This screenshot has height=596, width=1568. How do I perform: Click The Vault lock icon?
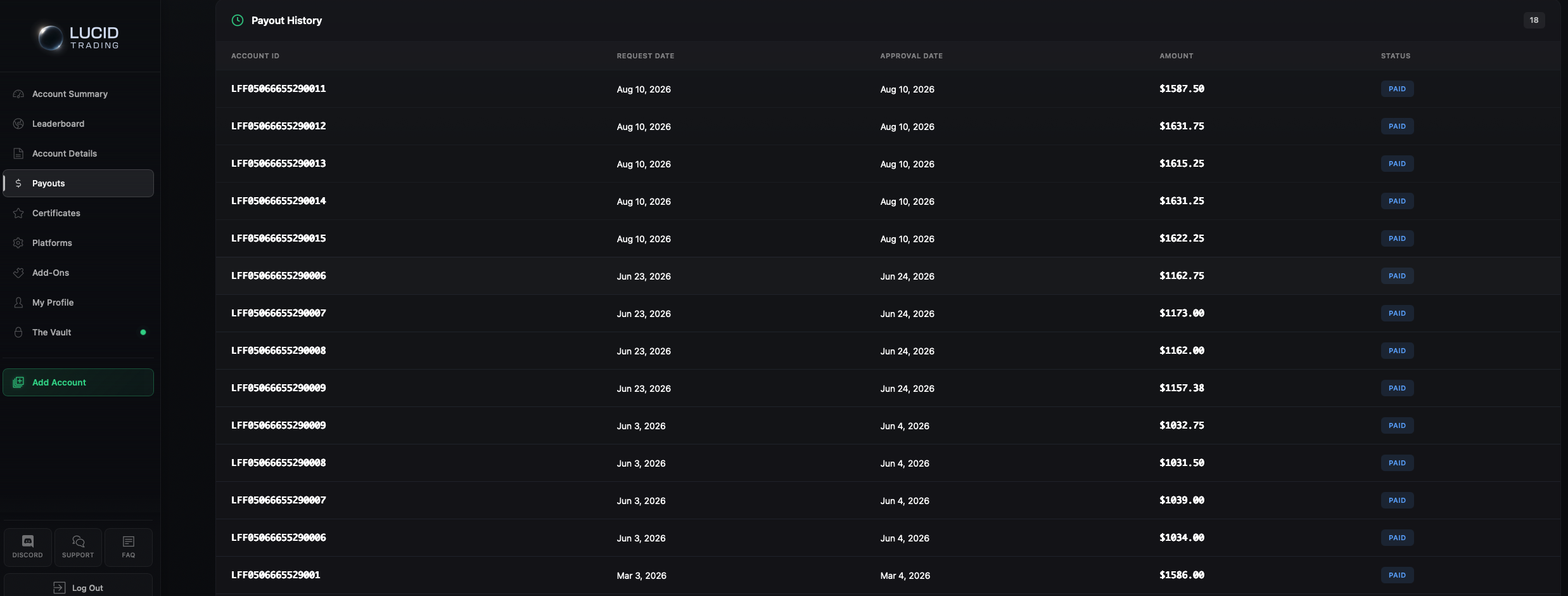18,332
